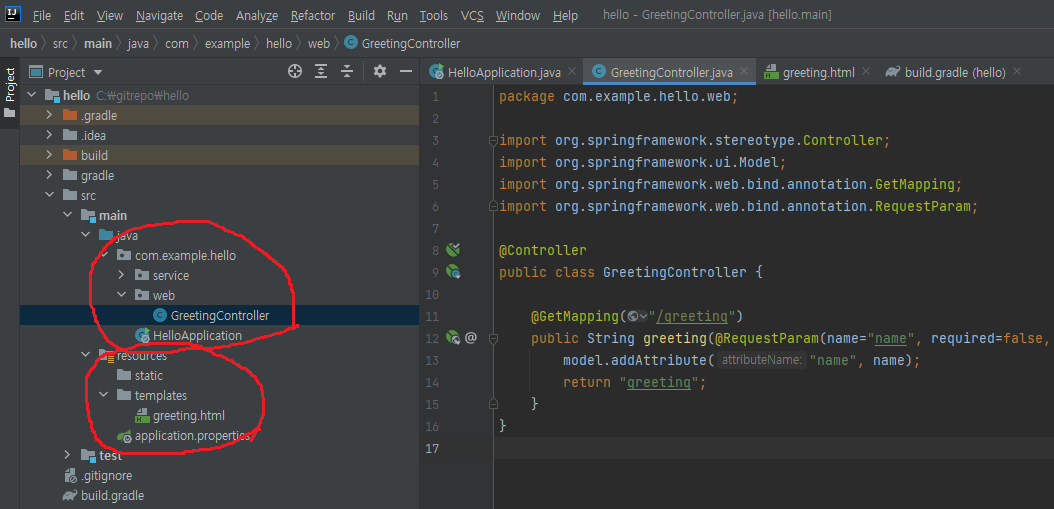
Task: Select the static folder in the tree
Action: 149,375
